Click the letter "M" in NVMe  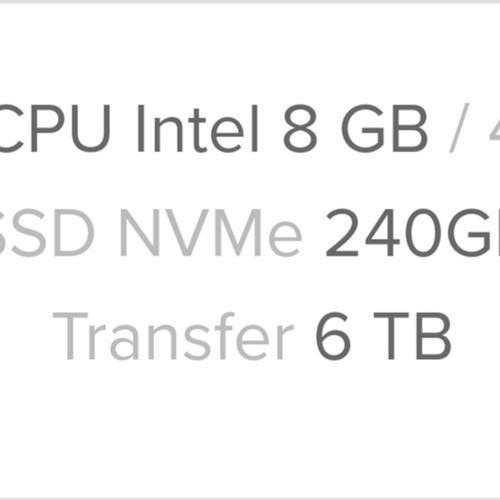(239, 233)
